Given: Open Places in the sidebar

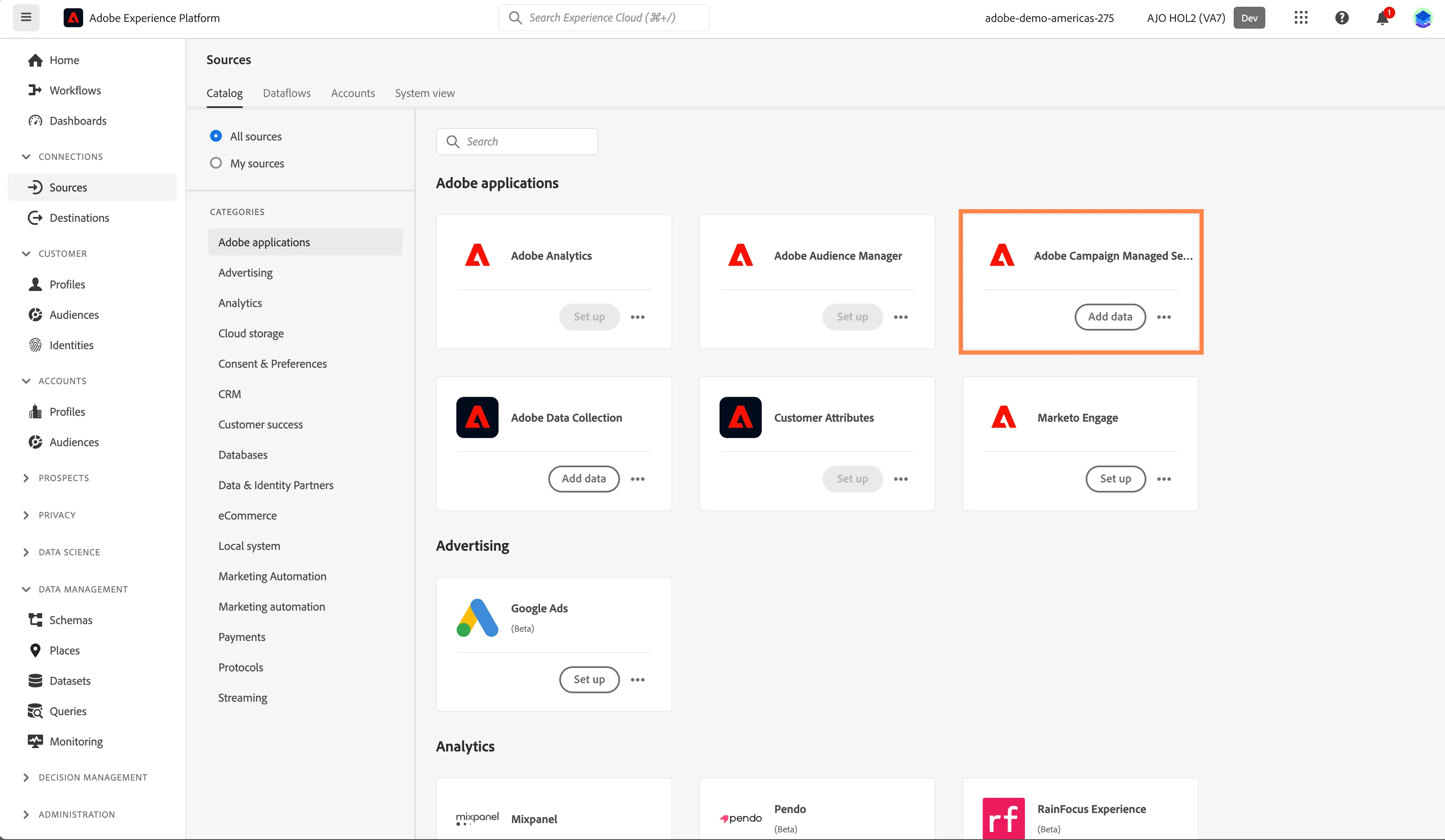Looking at the screenshot, I should pyautogui.click(x=65, y=650).
